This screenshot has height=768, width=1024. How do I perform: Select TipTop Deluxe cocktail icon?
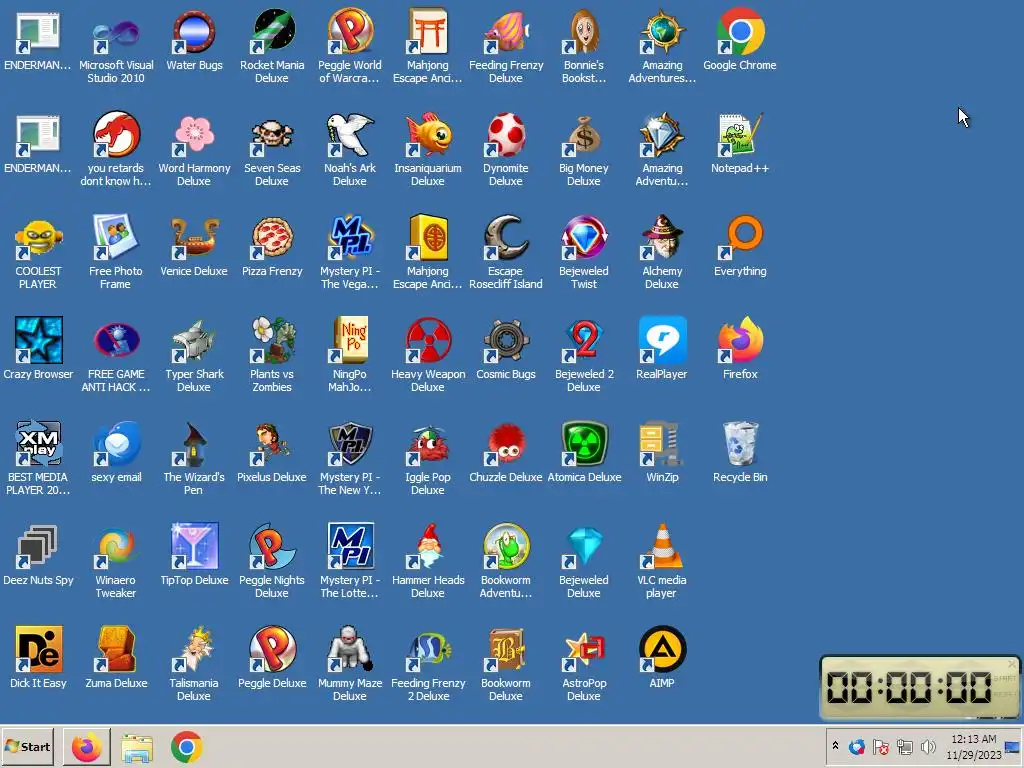[194, 547]
